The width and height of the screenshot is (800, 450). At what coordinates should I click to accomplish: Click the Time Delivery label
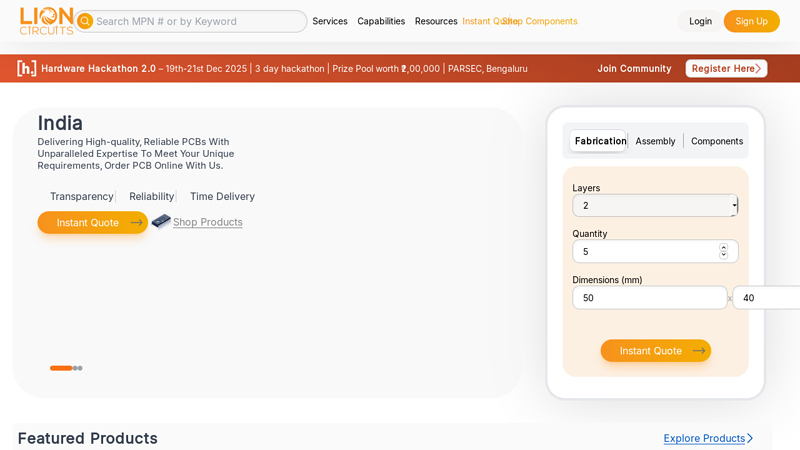(222, 196)
